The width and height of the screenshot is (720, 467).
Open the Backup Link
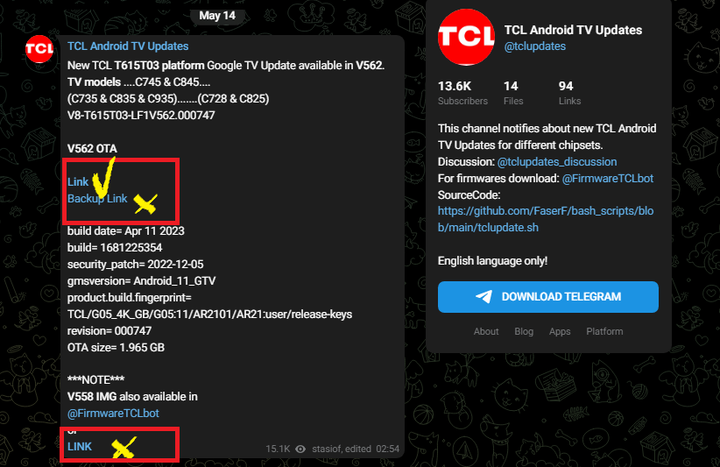[97, 198]
